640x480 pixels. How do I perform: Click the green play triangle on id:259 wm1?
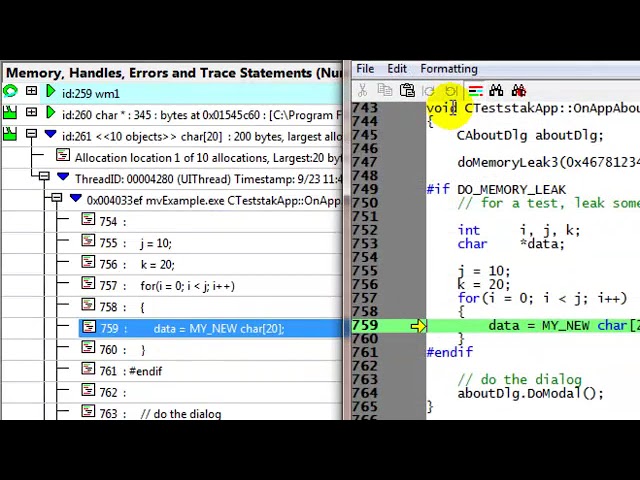51,91
